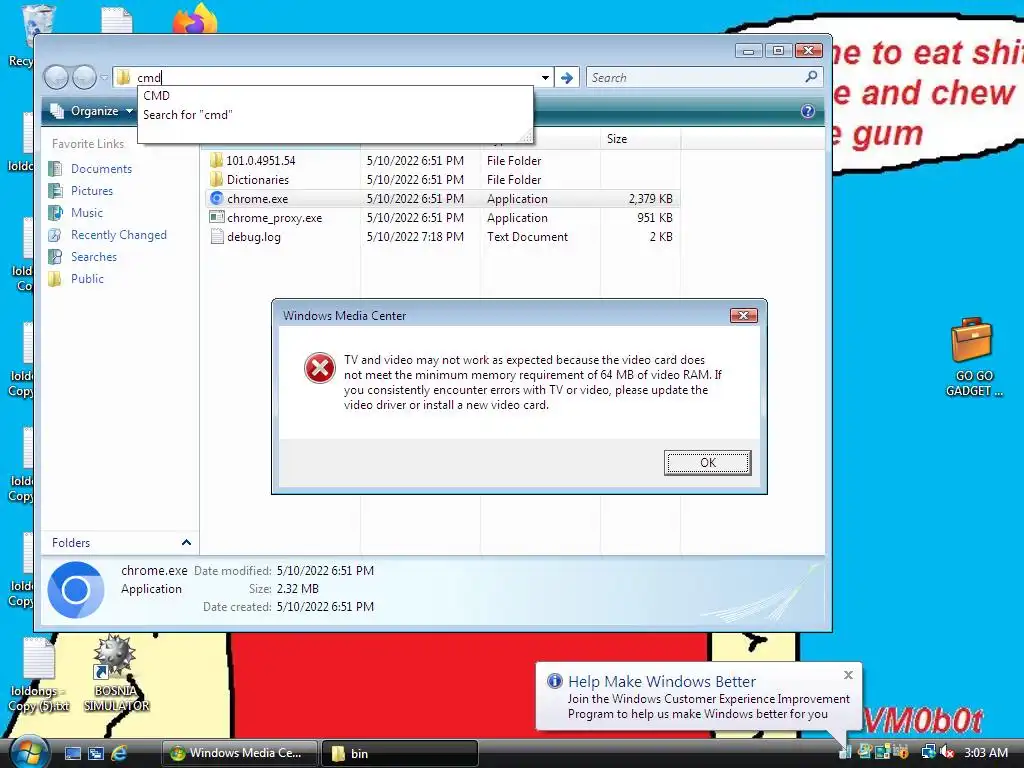Screen dimensions: 1024x768
Task: Expand the Folders pane chevron
Action: point(186,543)
